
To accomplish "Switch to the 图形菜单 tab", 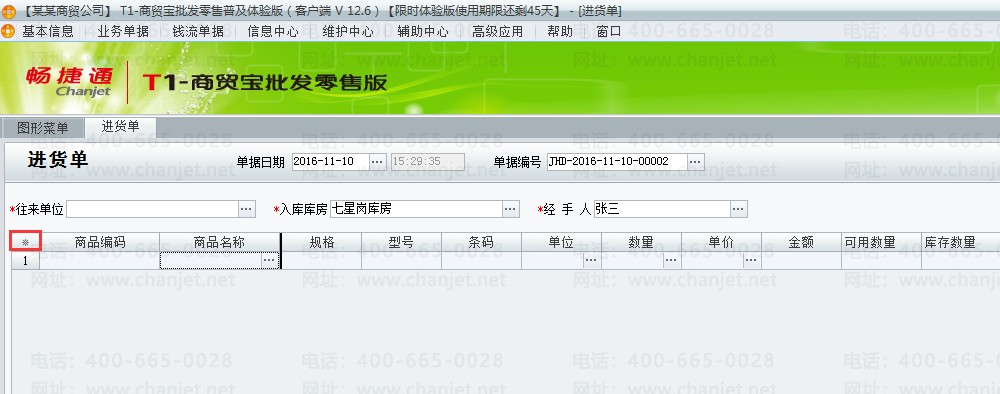I will 43,128.
